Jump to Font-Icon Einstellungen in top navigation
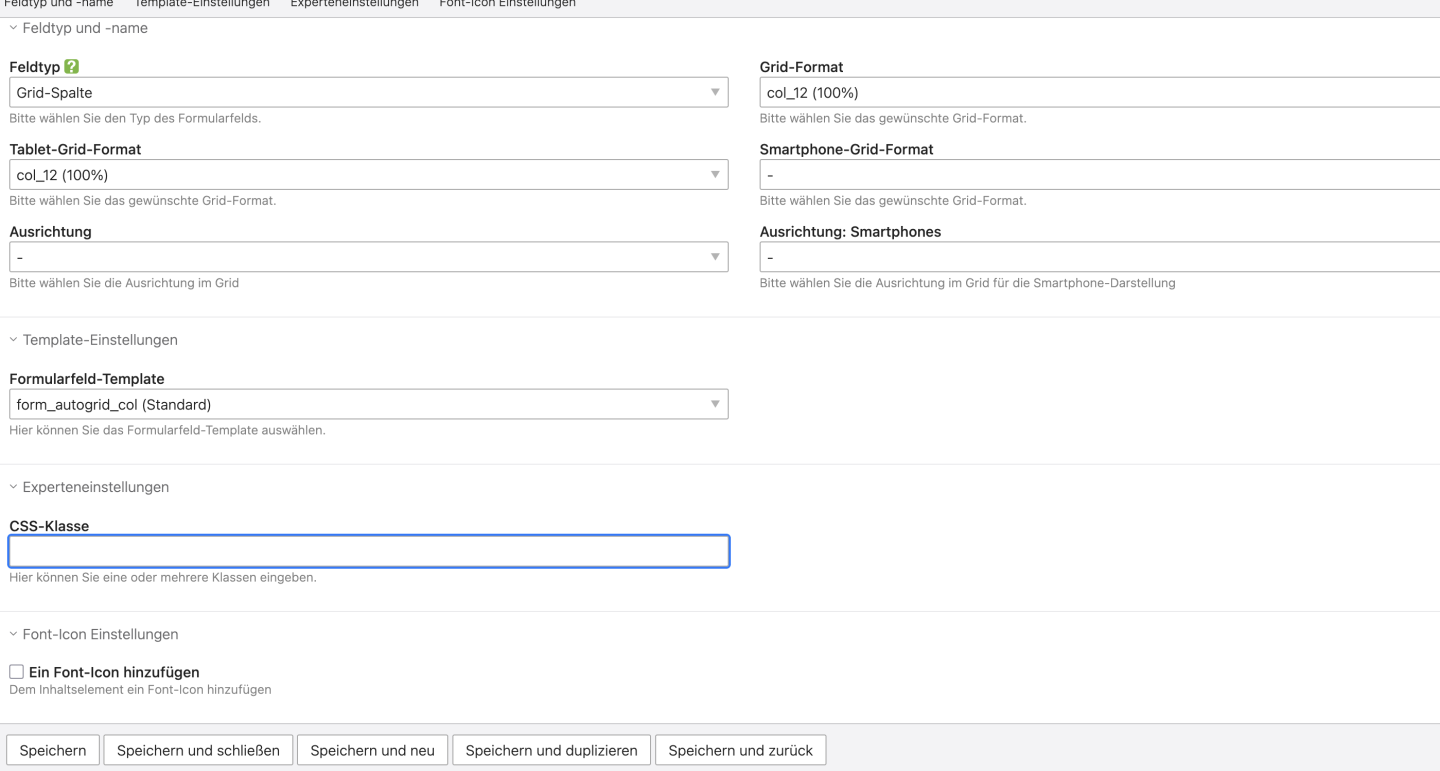 click(x=507, y=4)
